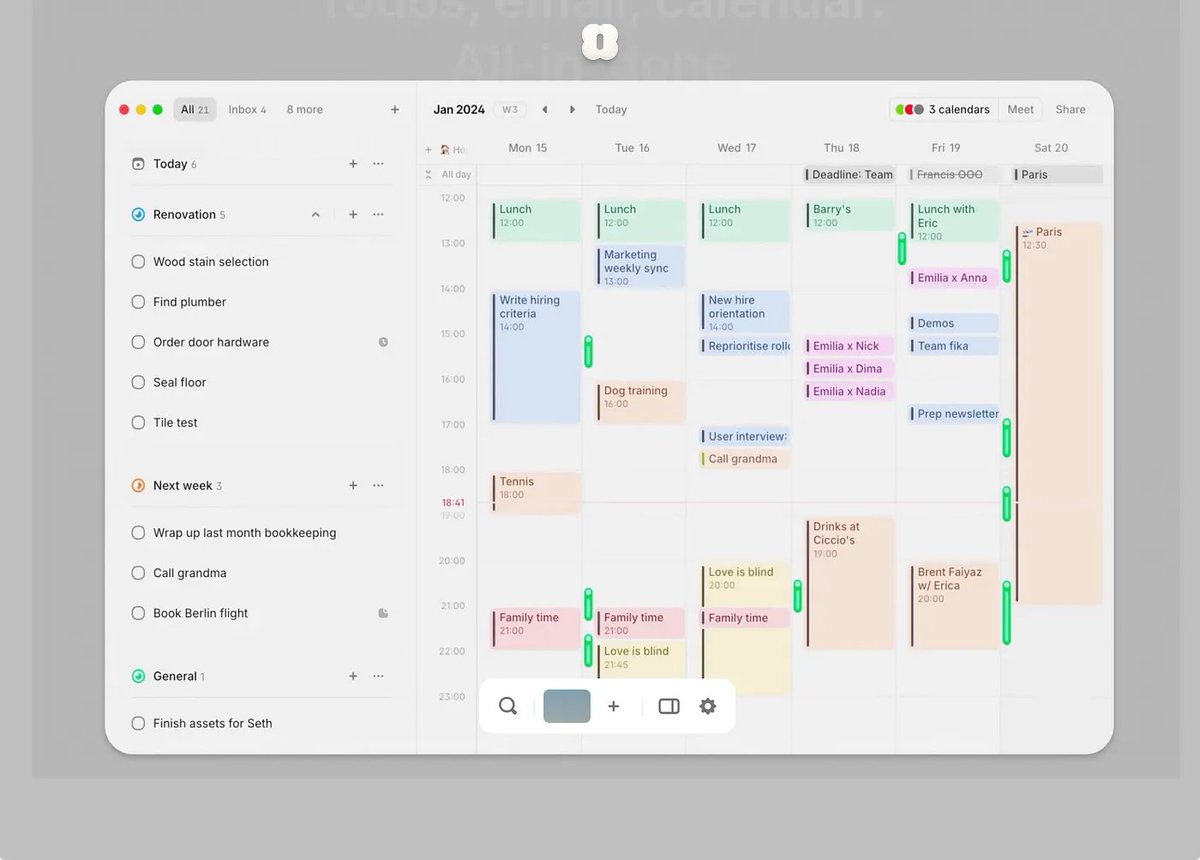Select the Sat 20 day header

point(1051,148)
